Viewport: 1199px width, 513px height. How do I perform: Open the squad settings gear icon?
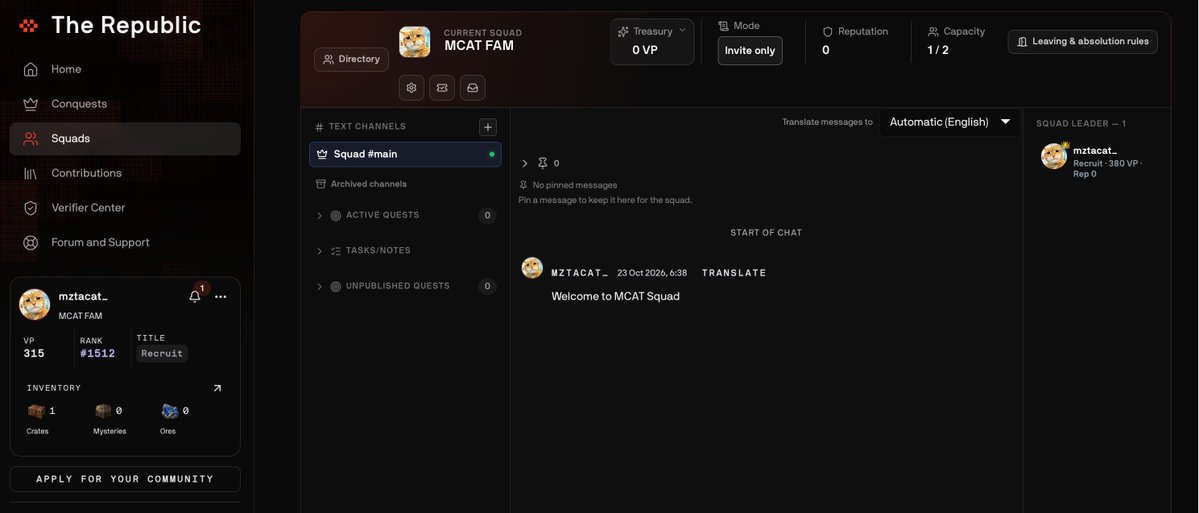[411, 88]
